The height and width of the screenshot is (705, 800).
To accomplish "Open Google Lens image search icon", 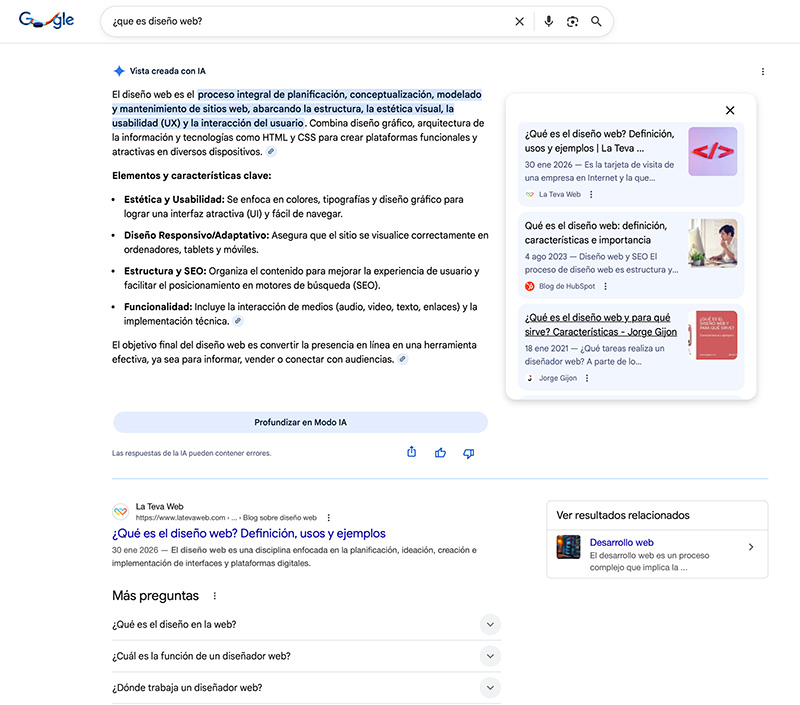I will click(573, 21).
